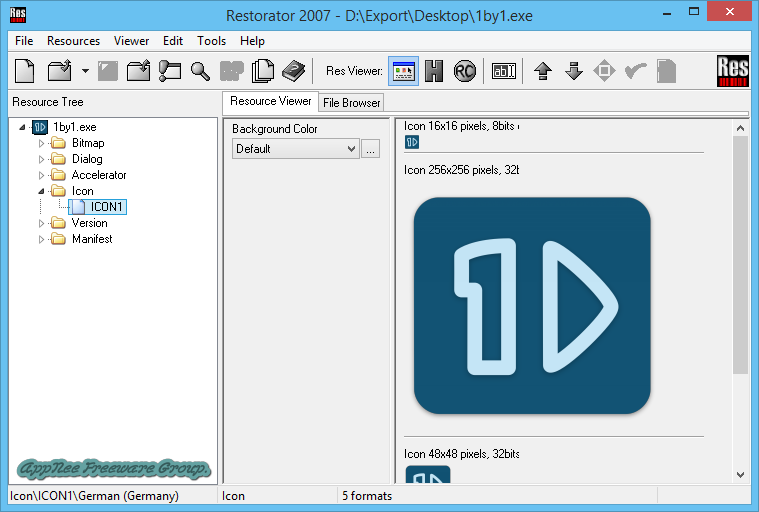This screenshot has width=759, height=512.
Task: Click the Res application icon in title bar
Action: tap(18, 15)
